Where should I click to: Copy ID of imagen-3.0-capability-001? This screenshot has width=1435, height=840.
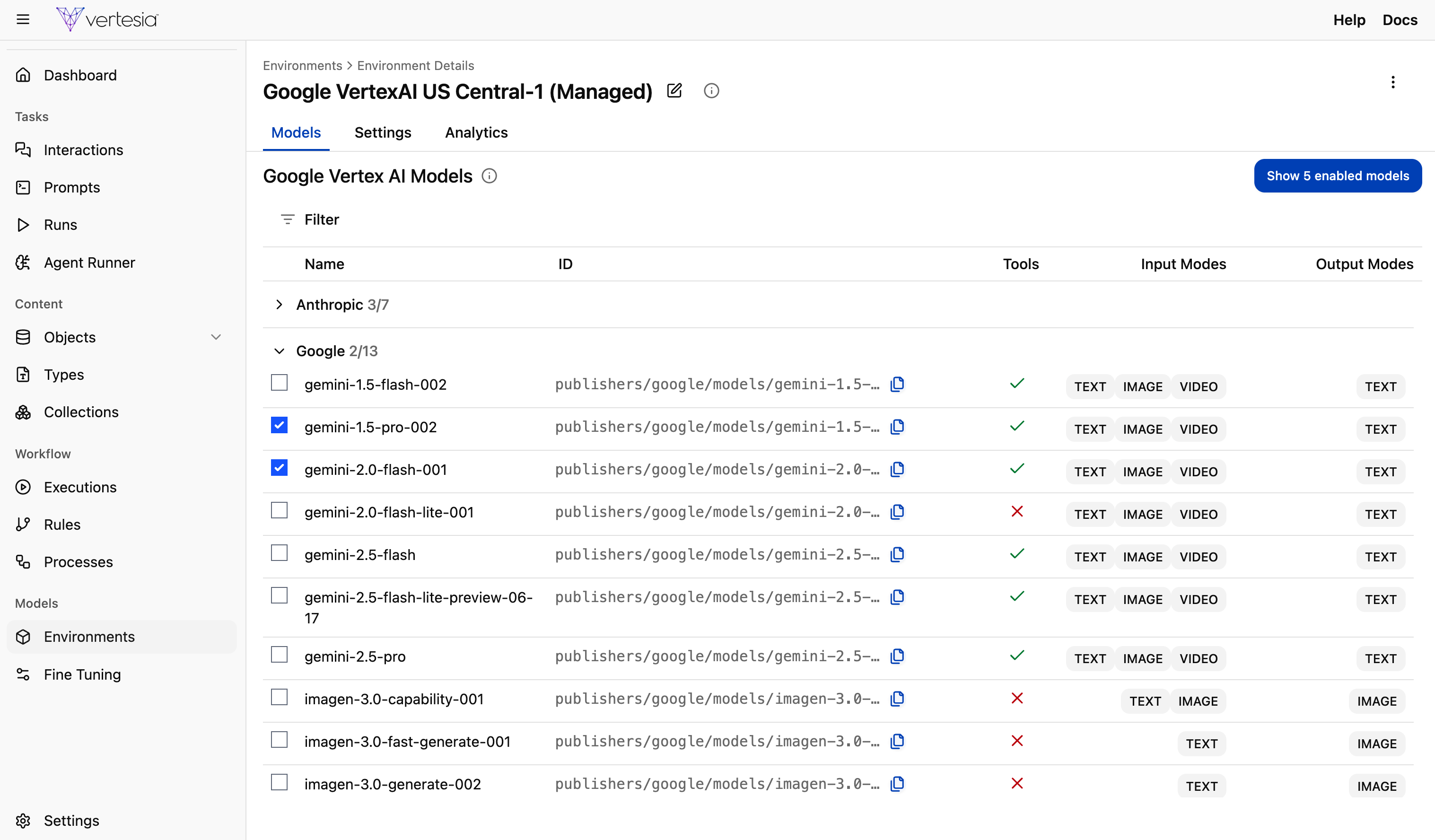tap(897, 699)
